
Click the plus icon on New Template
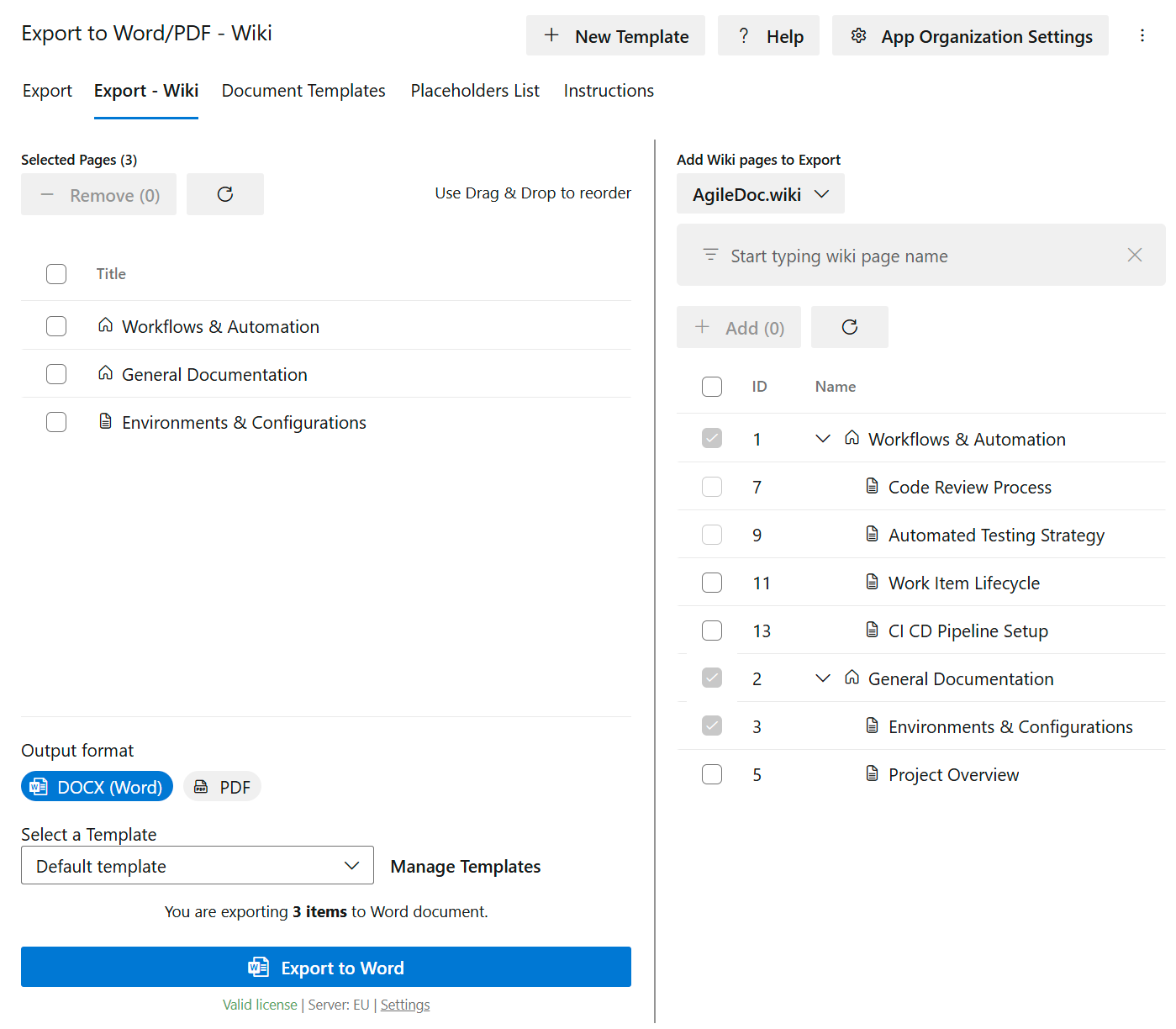click(551, 35)
